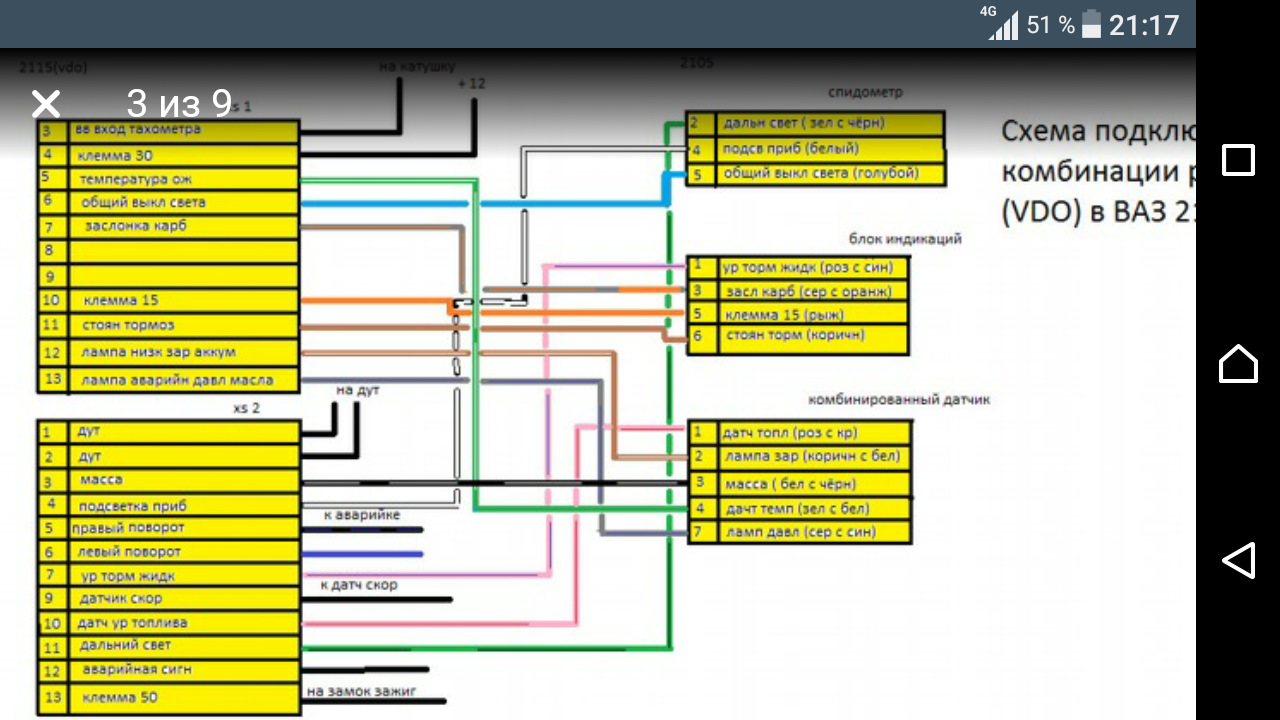Tap the 'к датч скор' wire label

click(x=358, y=585)
